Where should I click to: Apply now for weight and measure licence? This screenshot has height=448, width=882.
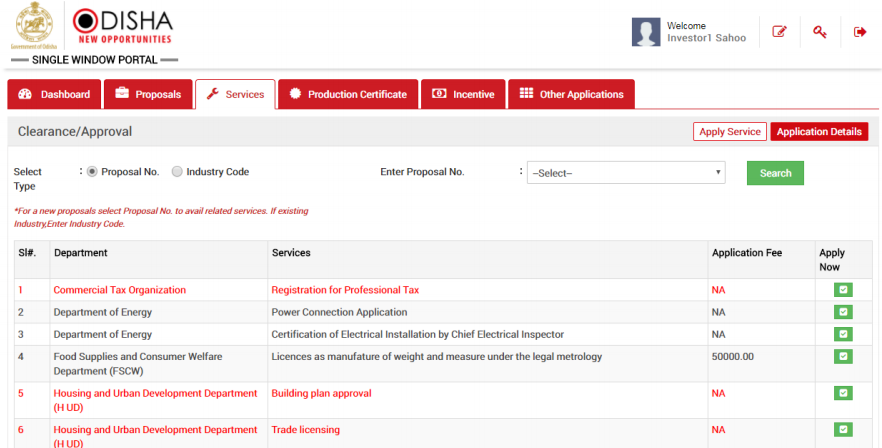(x=843, y=356)
